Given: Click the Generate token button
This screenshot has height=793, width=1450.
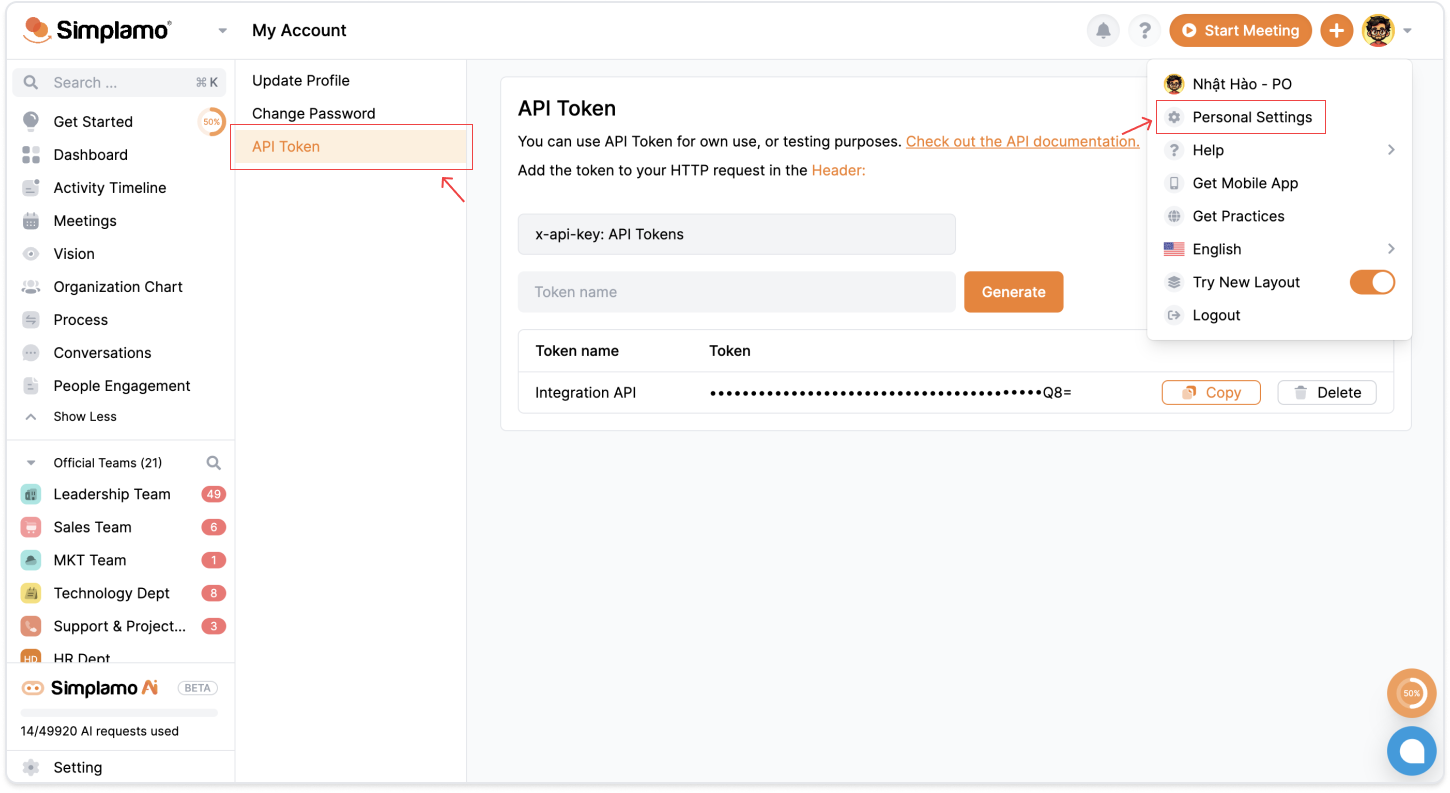Looking at the screenshot, I should point(1013,291).
